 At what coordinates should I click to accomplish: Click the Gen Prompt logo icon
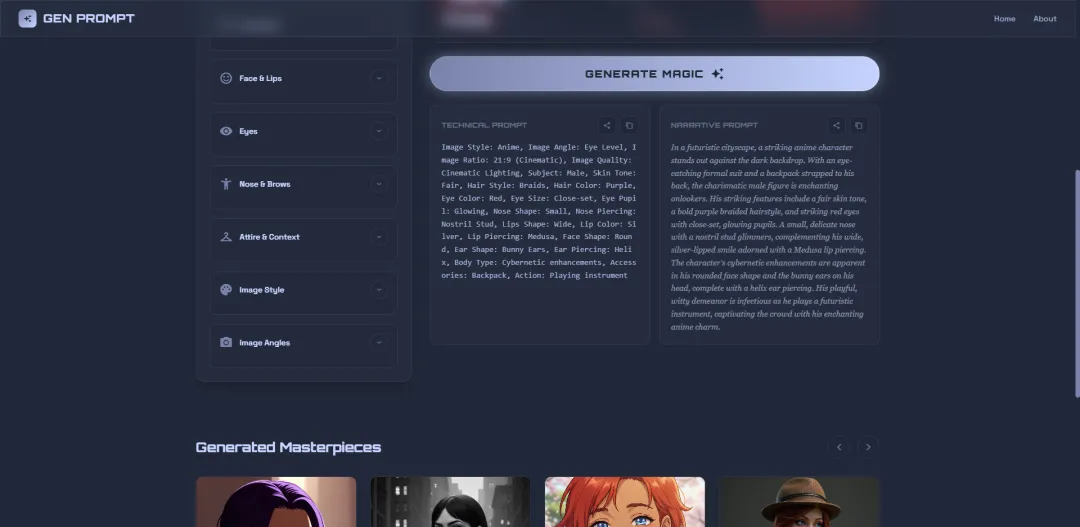click(x=28, y=19)
